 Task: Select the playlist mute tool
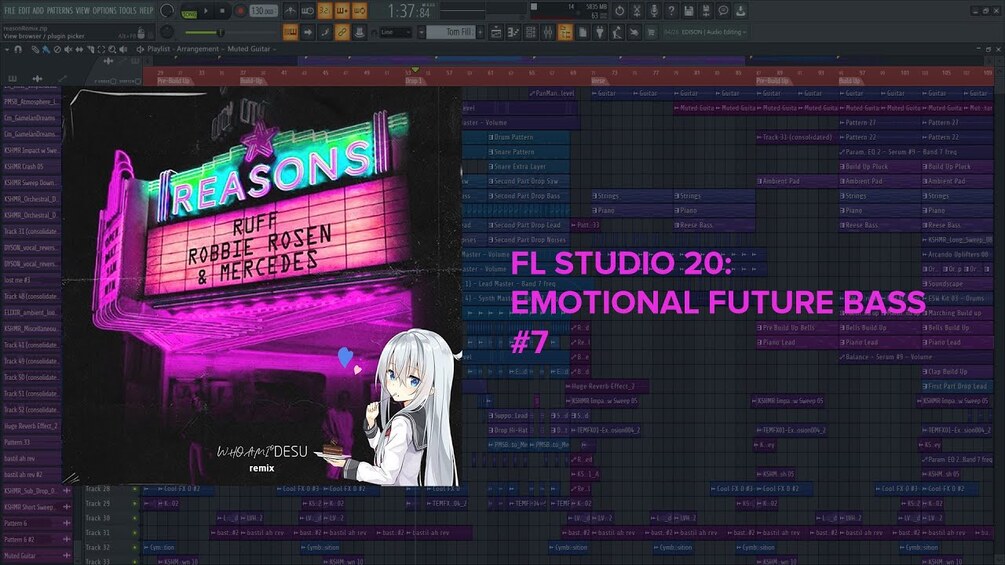tap(68, 49)
